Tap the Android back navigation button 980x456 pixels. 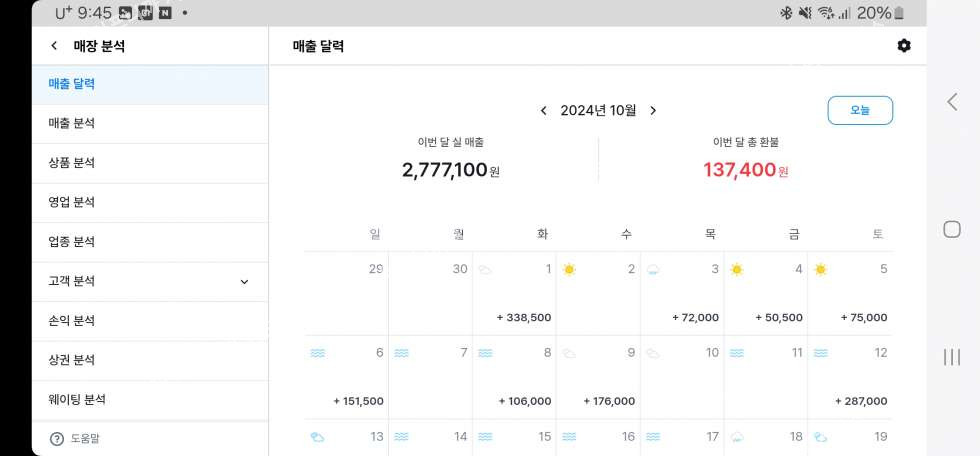[952, 101]
